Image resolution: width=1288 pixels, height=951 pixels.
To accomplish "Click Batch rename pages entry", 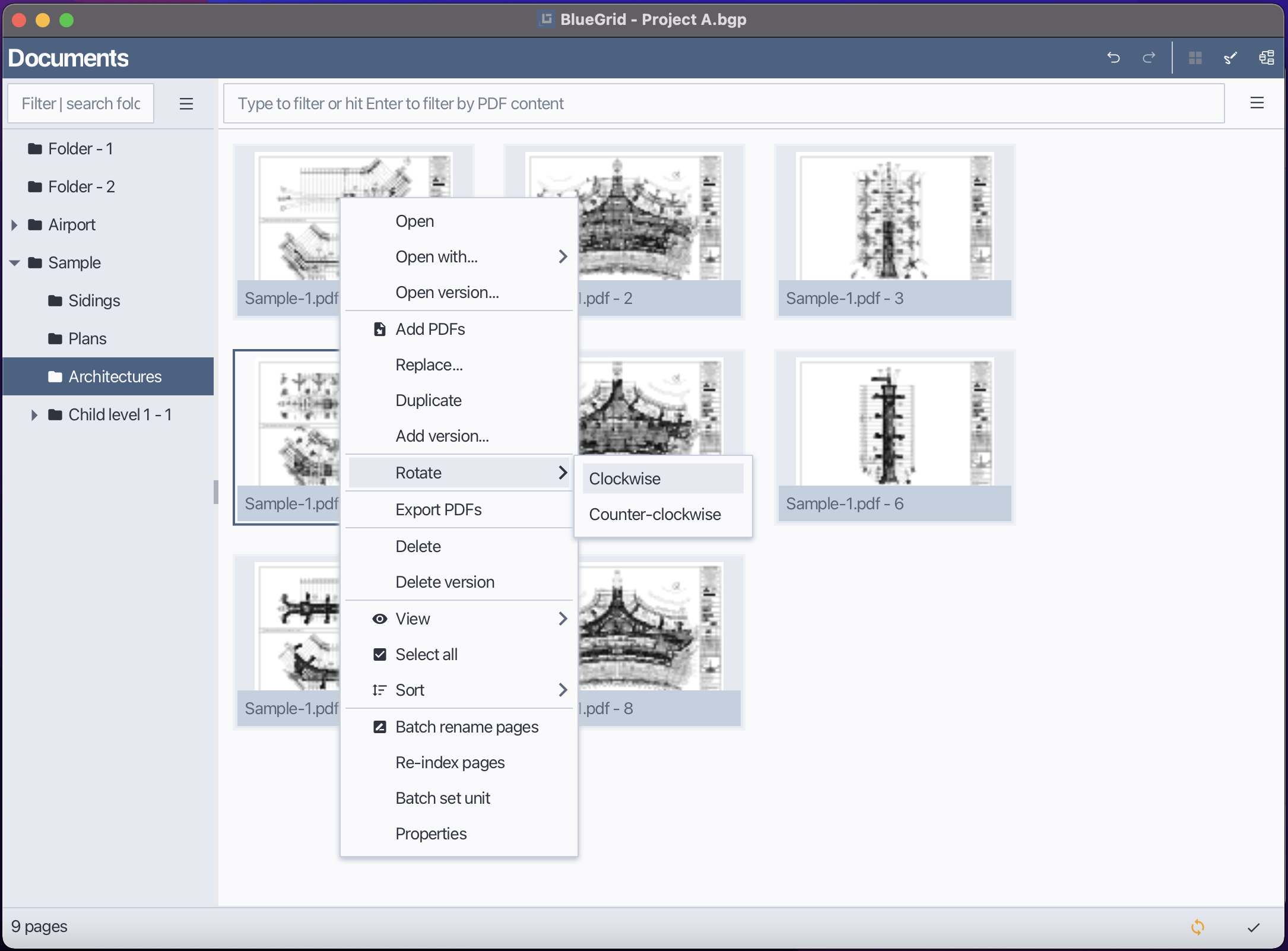I will coord(467,727).
